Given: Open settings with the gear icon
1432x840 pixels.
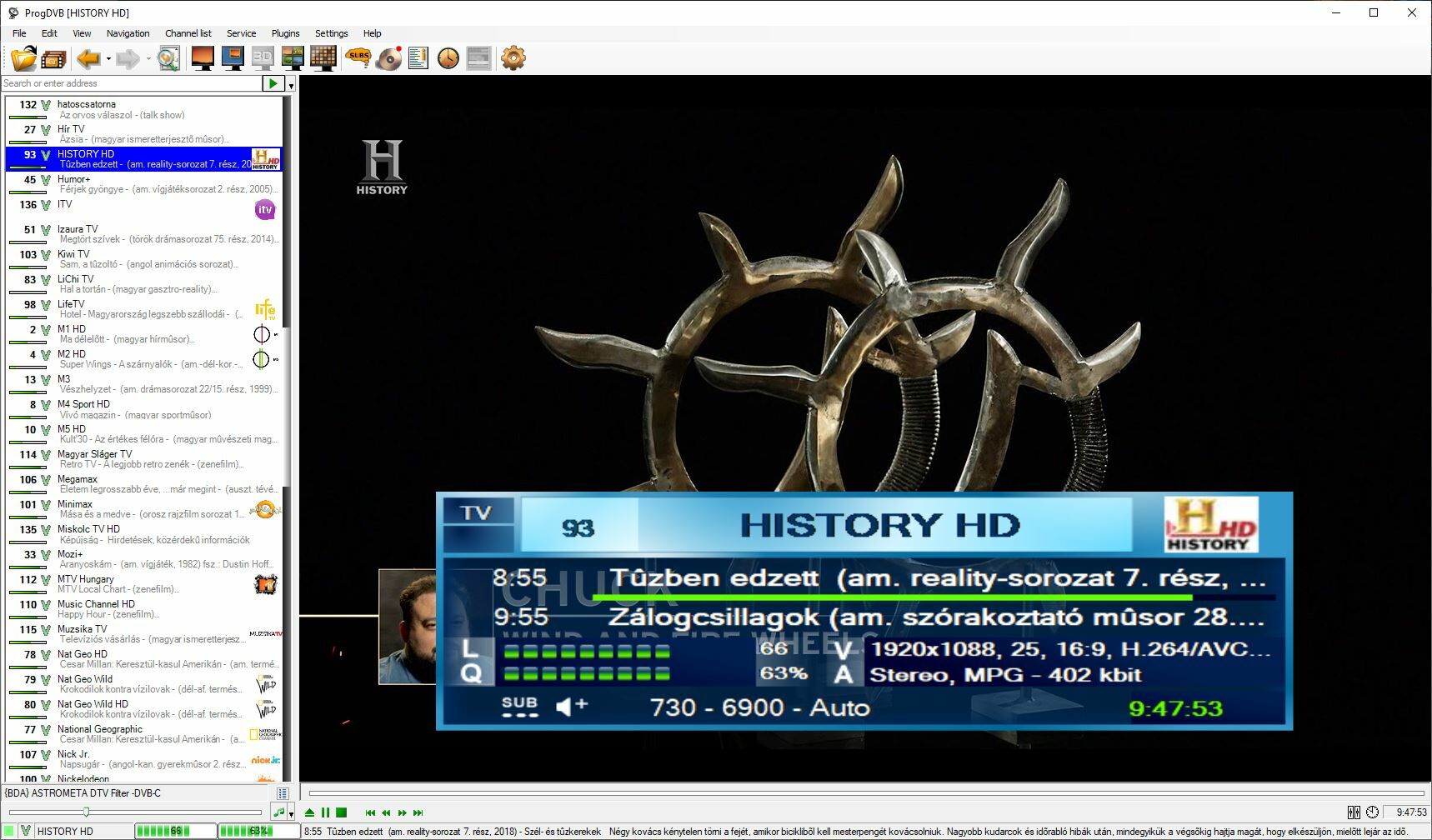Looking at the screenshot, I should point(513,58).
